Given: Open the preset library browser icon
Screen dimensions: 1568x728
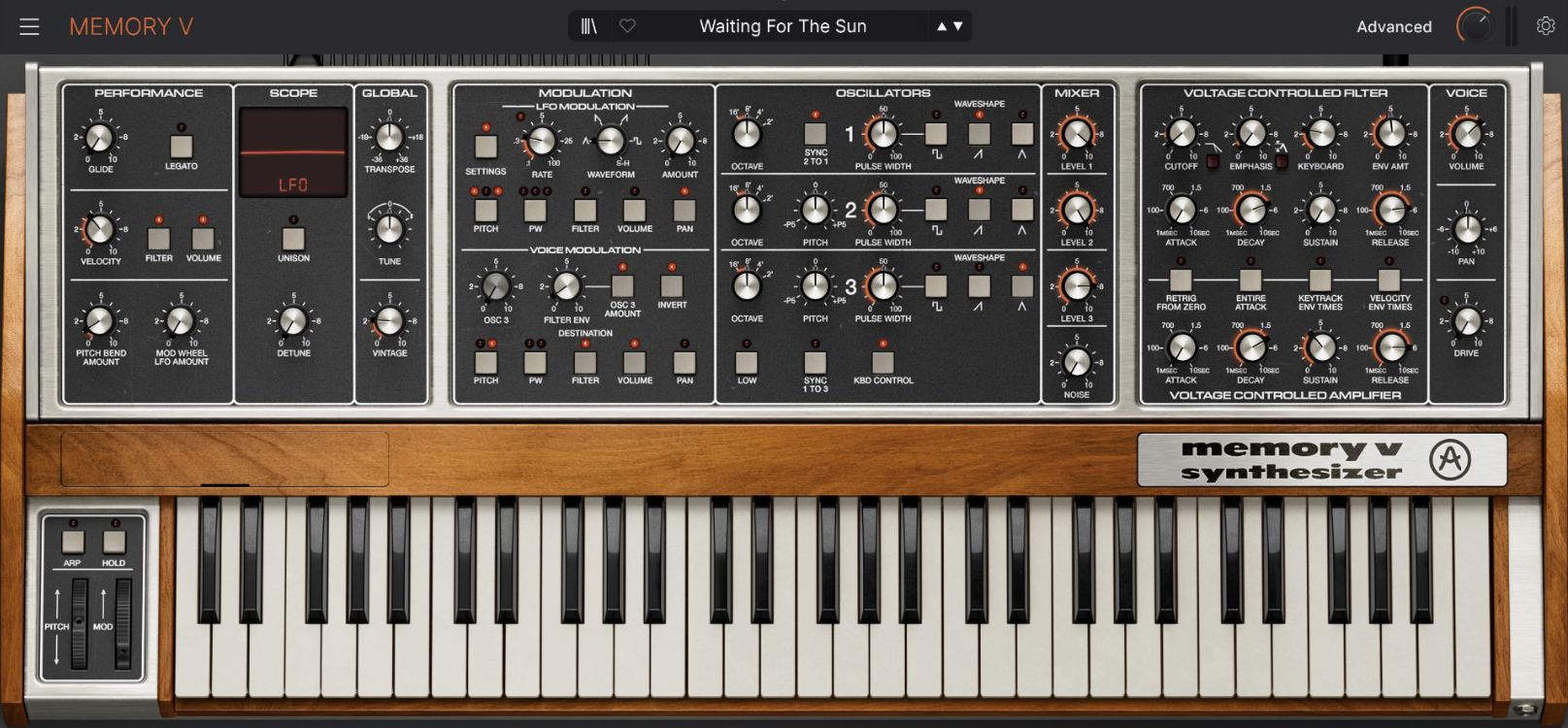Looking at the screenshot, I should pos(588,26).
